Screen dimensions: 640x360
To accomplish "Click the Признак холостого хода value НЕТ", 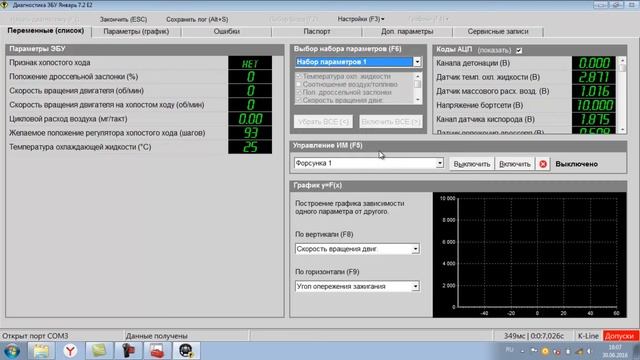I will [250, 63].
